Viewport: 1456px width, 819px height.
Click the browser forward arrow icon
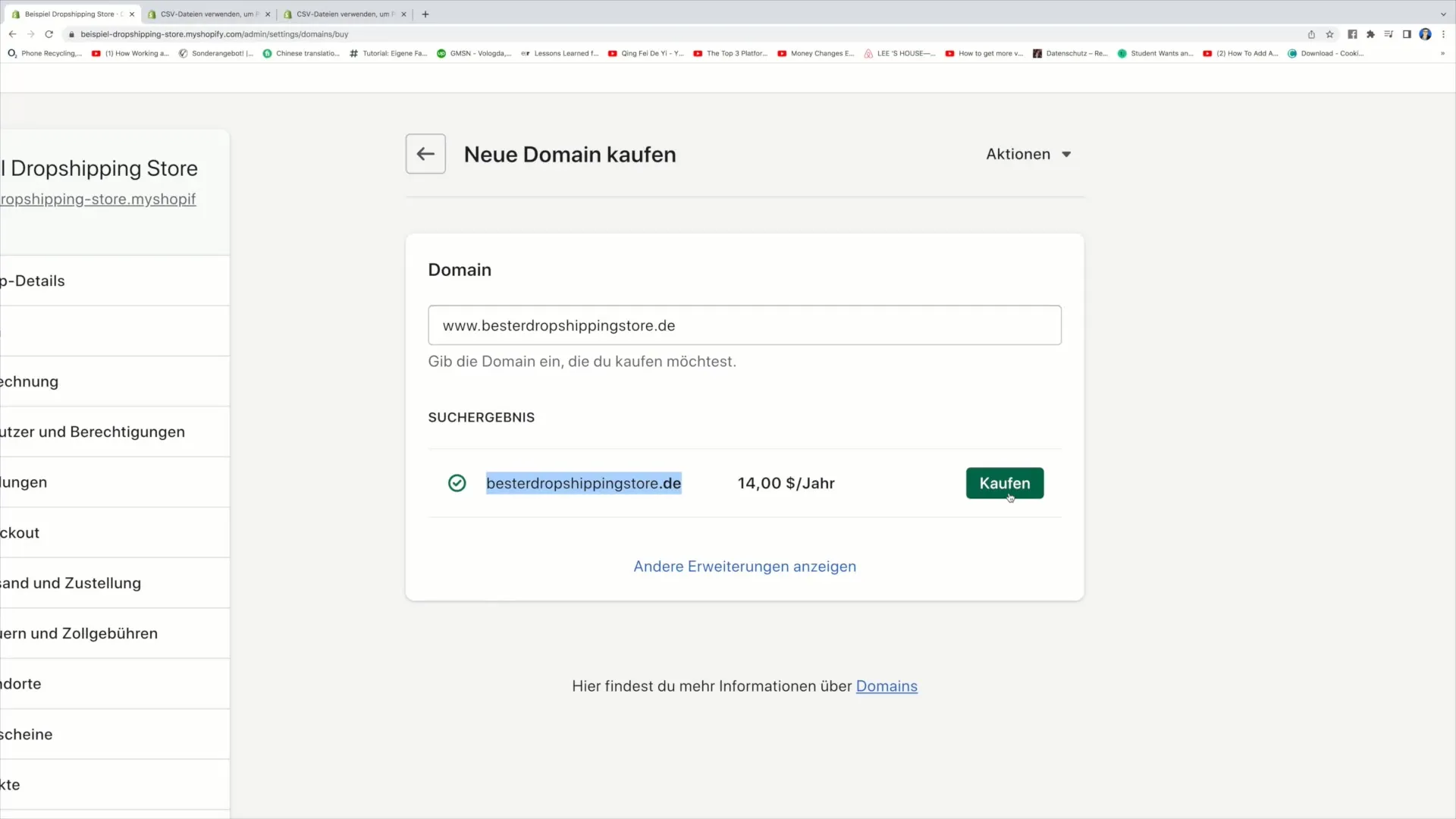tap(30, 34)
